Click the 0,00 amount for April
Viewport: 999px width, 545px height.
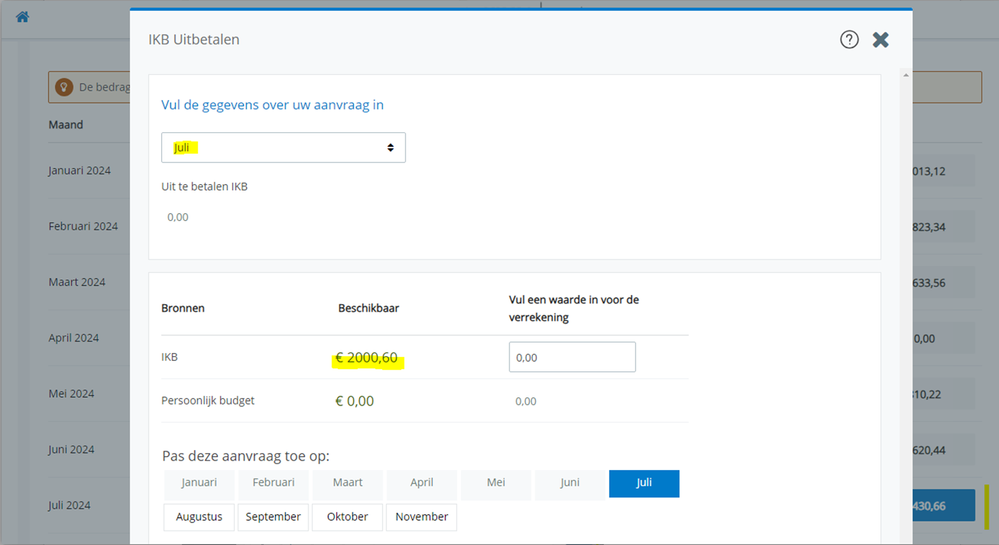pyautogui.click(x=924, y=338)
